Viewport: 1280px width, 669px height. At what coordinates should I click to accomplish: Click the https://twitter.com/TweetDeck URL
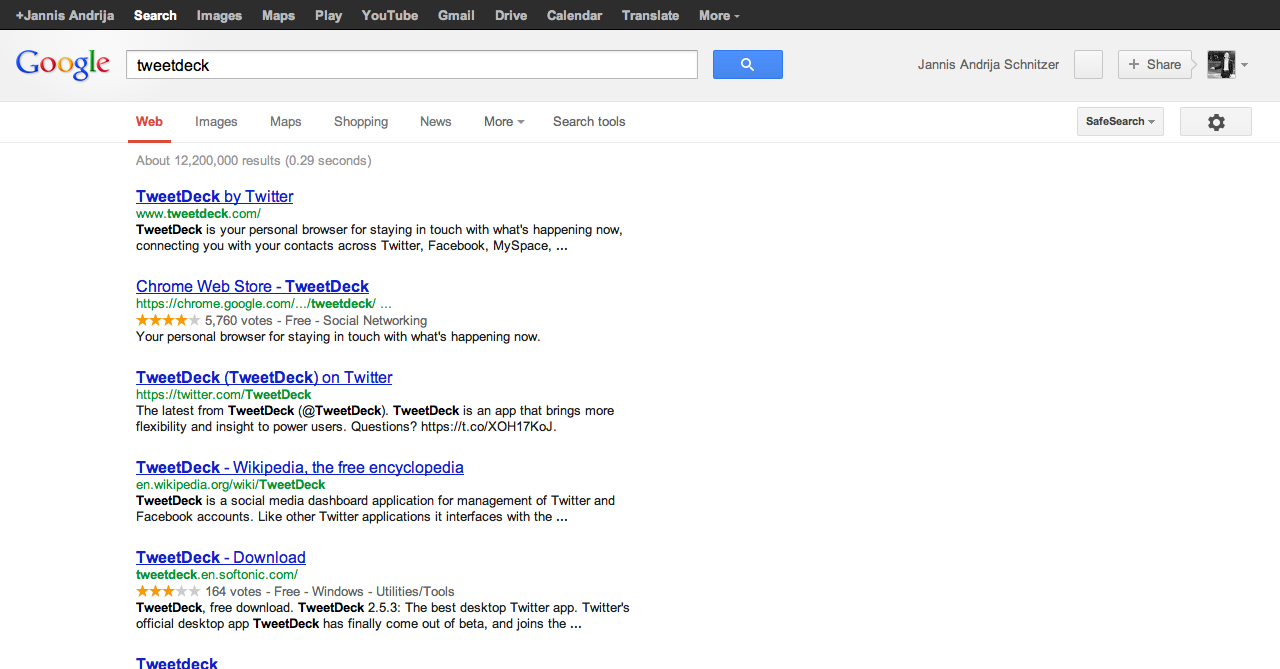[x=223, y=394]
